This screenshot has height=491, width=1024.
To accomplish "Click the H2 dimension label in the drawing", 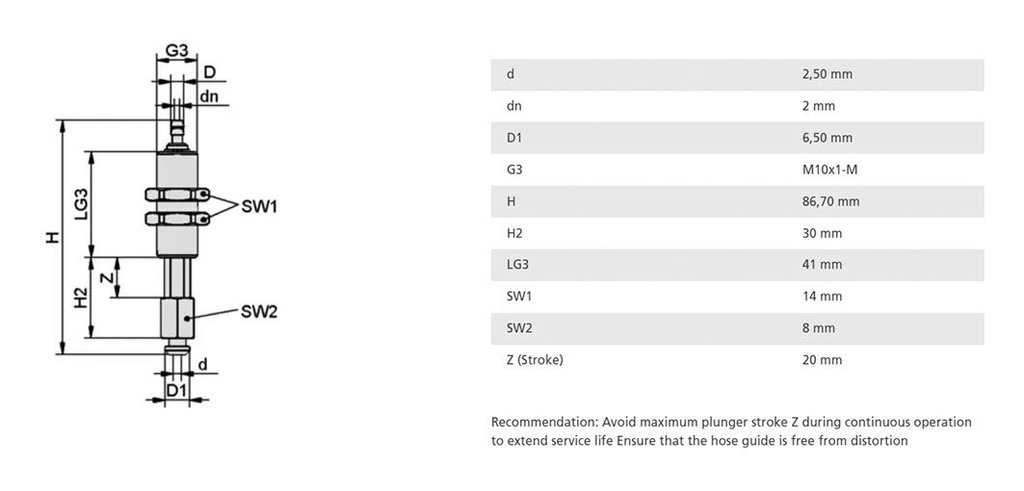I will click(82, 297).
